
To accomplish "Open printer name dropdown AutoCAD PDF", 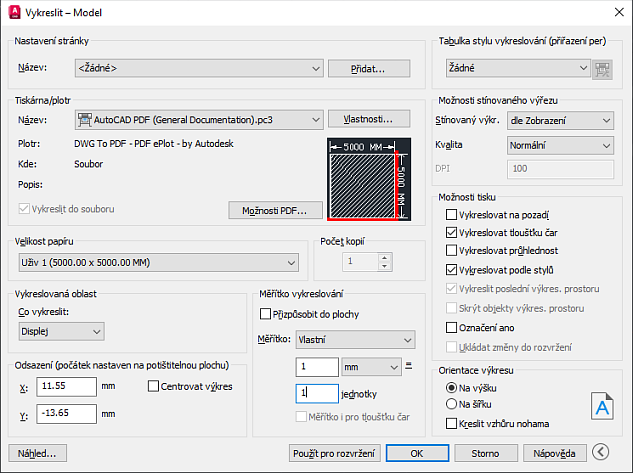I will coord(199,120).
